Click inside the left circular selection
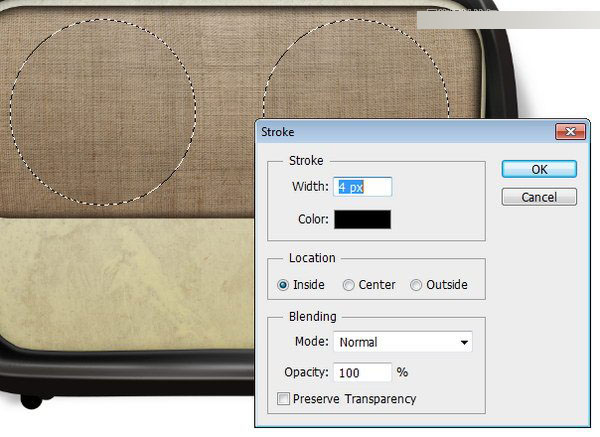The height and width of the screenshot is (437, 600). click(x=103, y=113)
